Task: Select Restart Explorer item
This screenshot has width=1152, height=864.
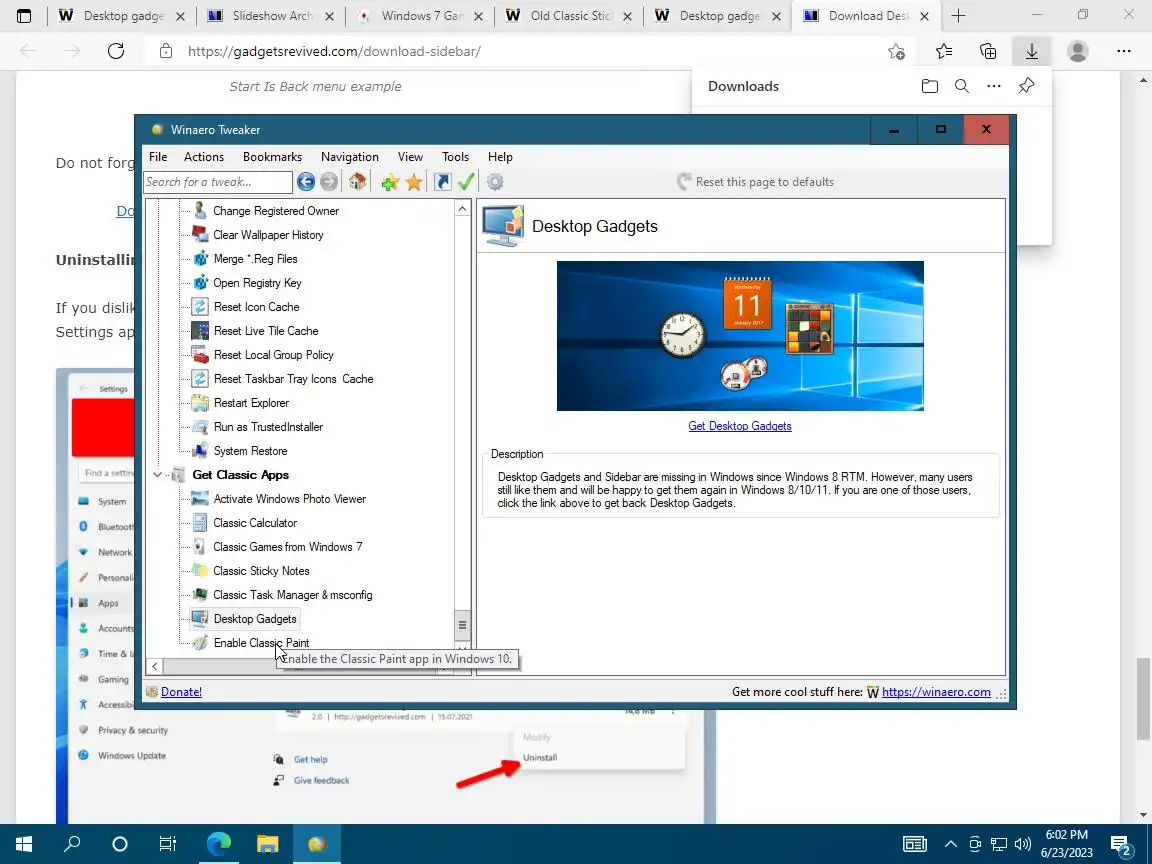Action: pos(251,403)
